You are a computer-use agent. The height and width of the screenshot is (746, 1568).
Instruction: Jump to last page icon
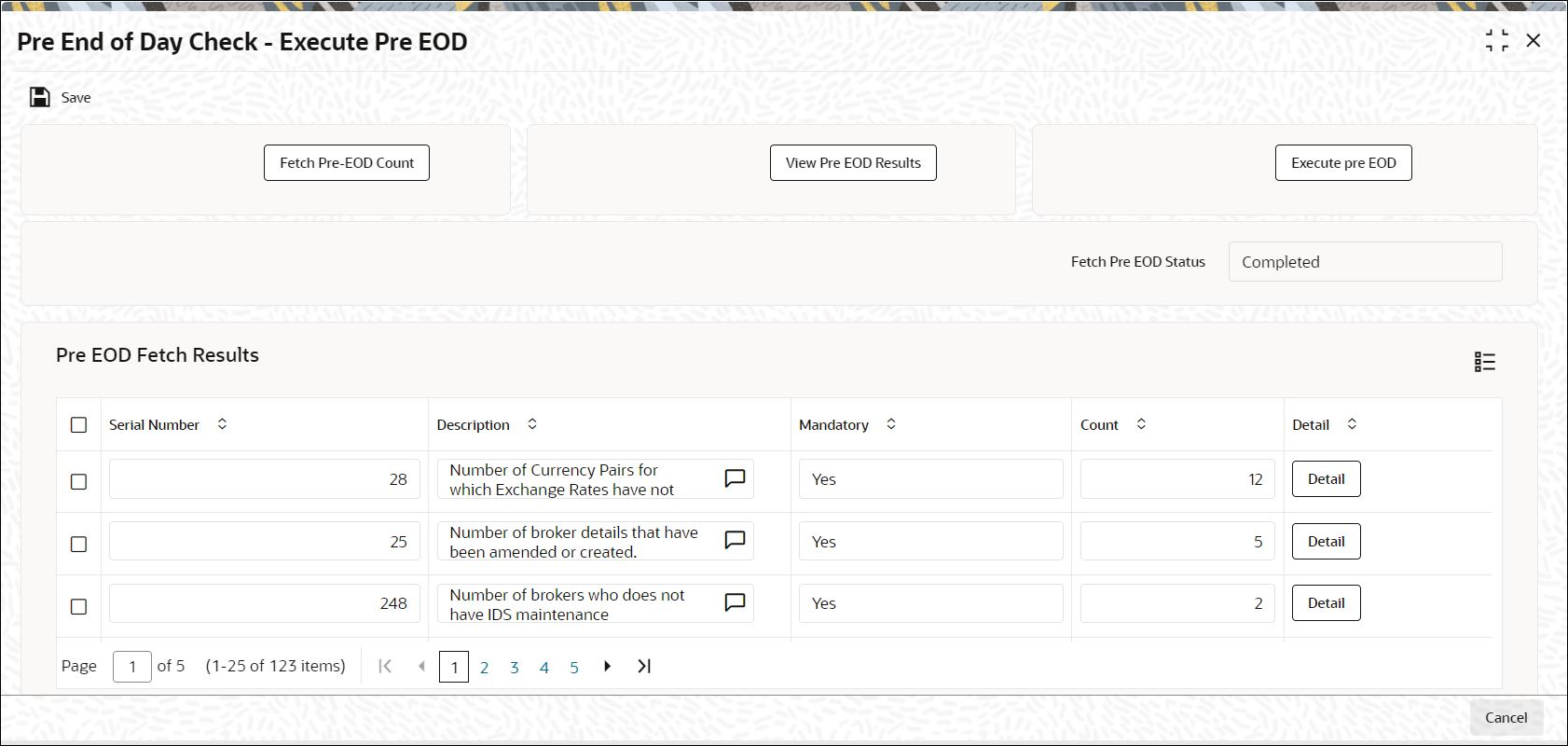tap(644, 666)
